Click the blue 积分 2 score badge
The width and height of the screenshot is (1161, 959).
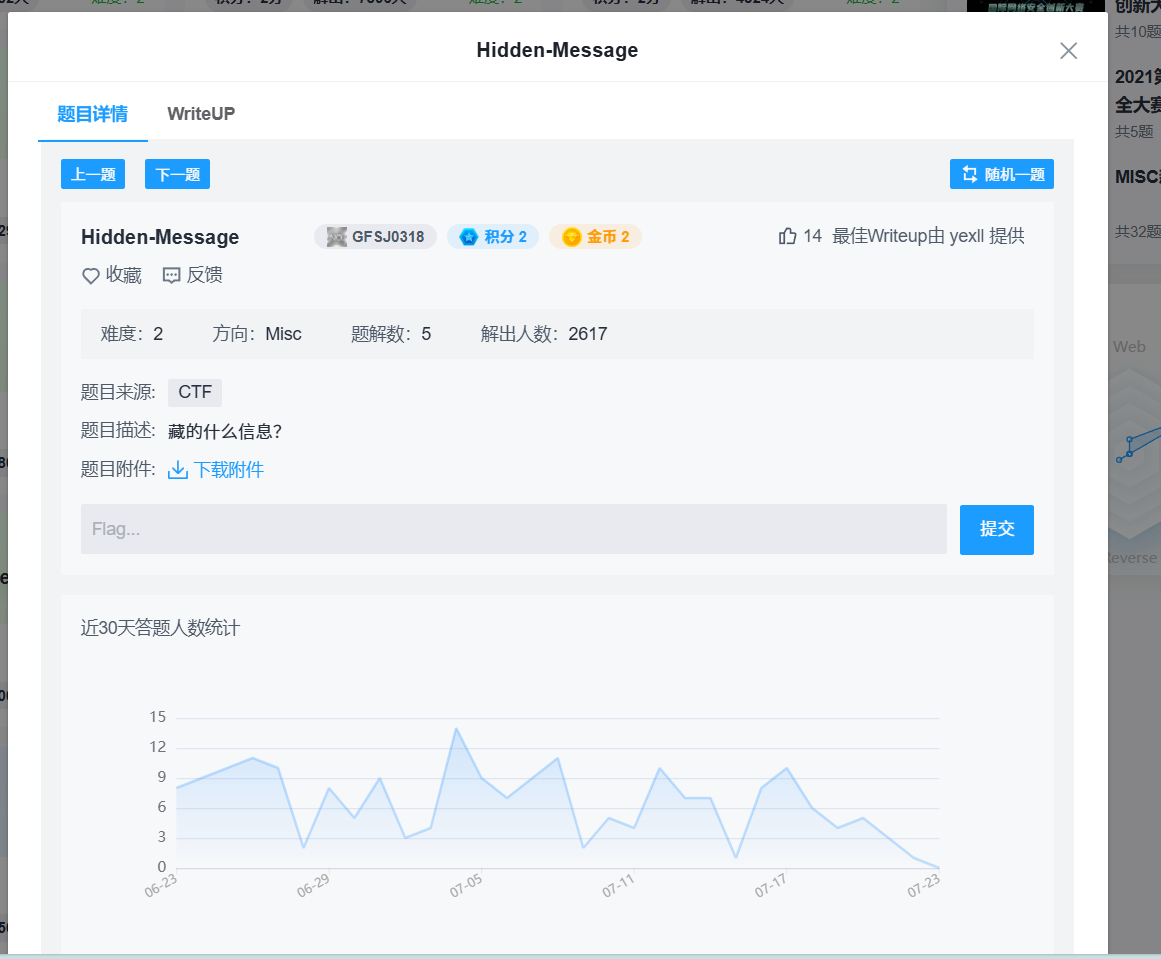[493, 236]
